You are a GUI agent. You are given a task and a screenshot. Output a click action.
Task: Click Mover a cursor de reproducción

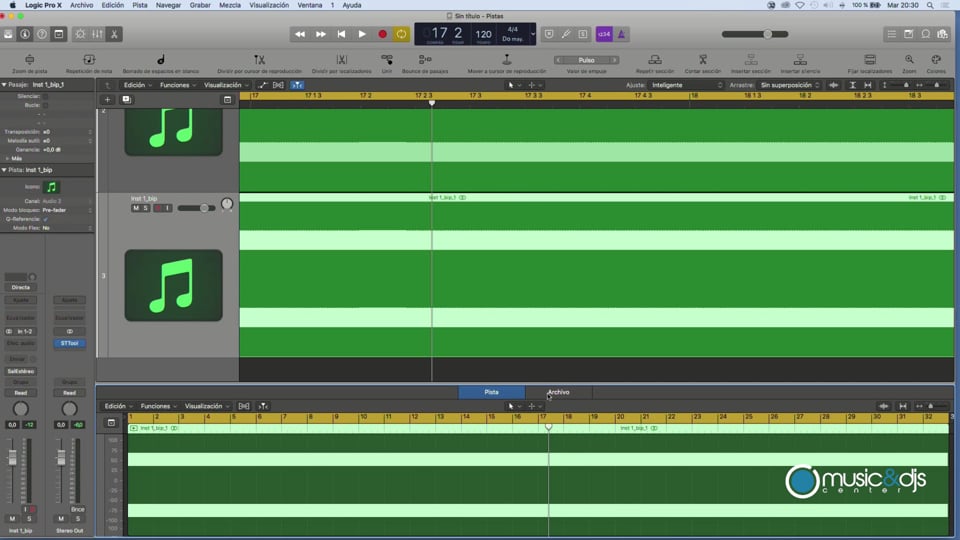[x=507, y=63]
